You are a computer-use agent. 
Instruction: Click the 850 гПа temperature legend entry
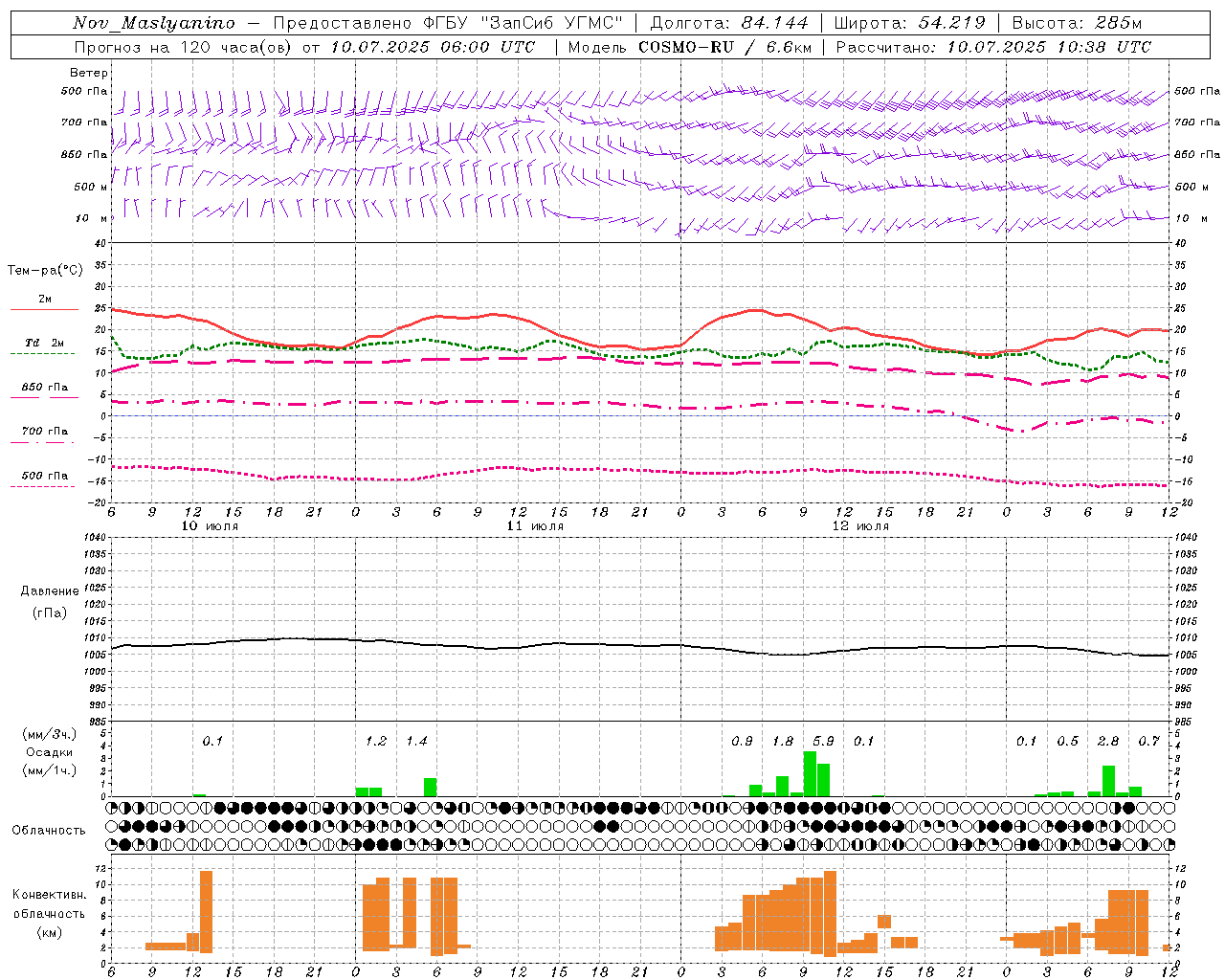pos(44,387)
